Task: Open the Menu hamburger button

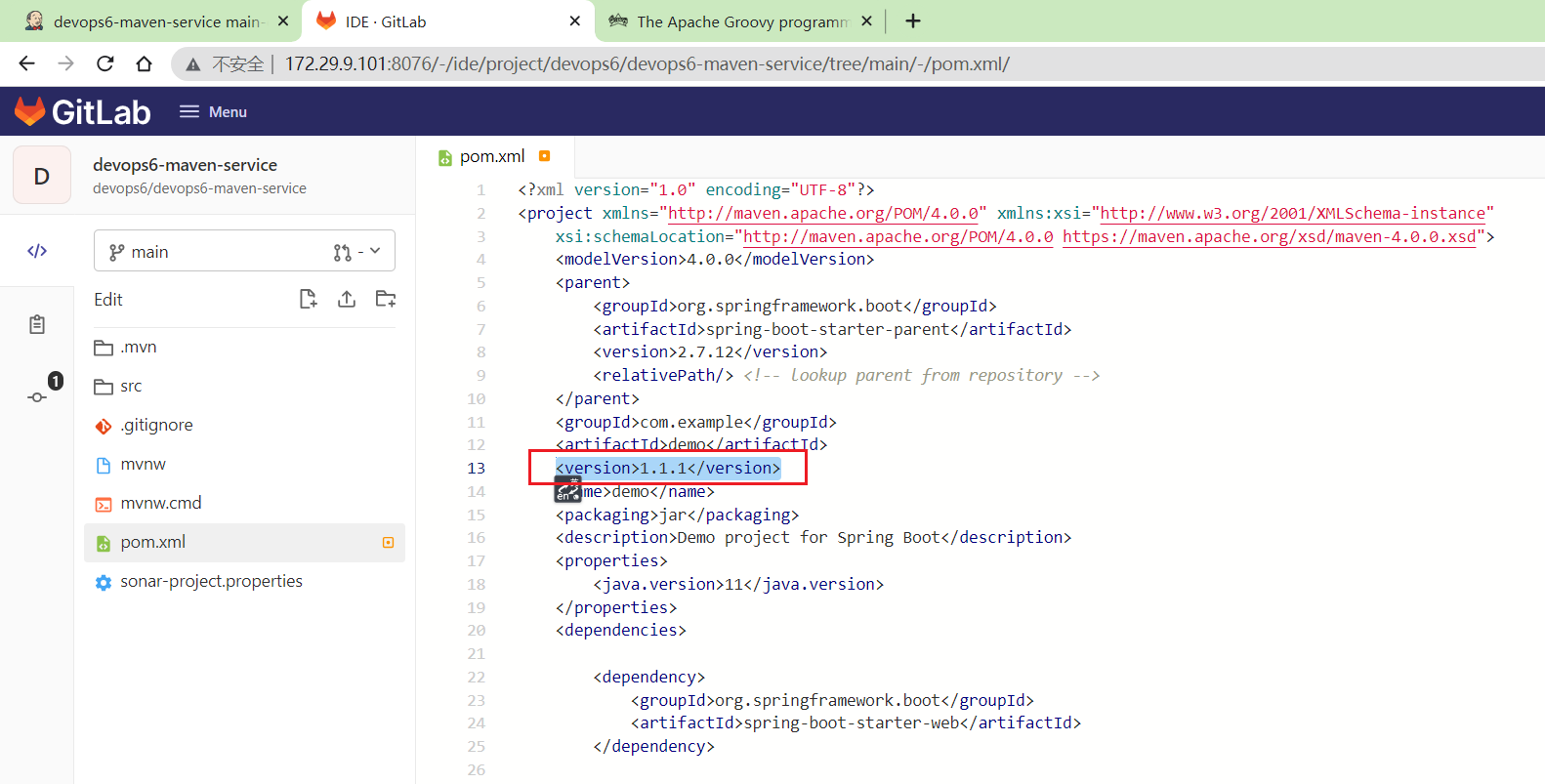Action: tap(213, 111)
